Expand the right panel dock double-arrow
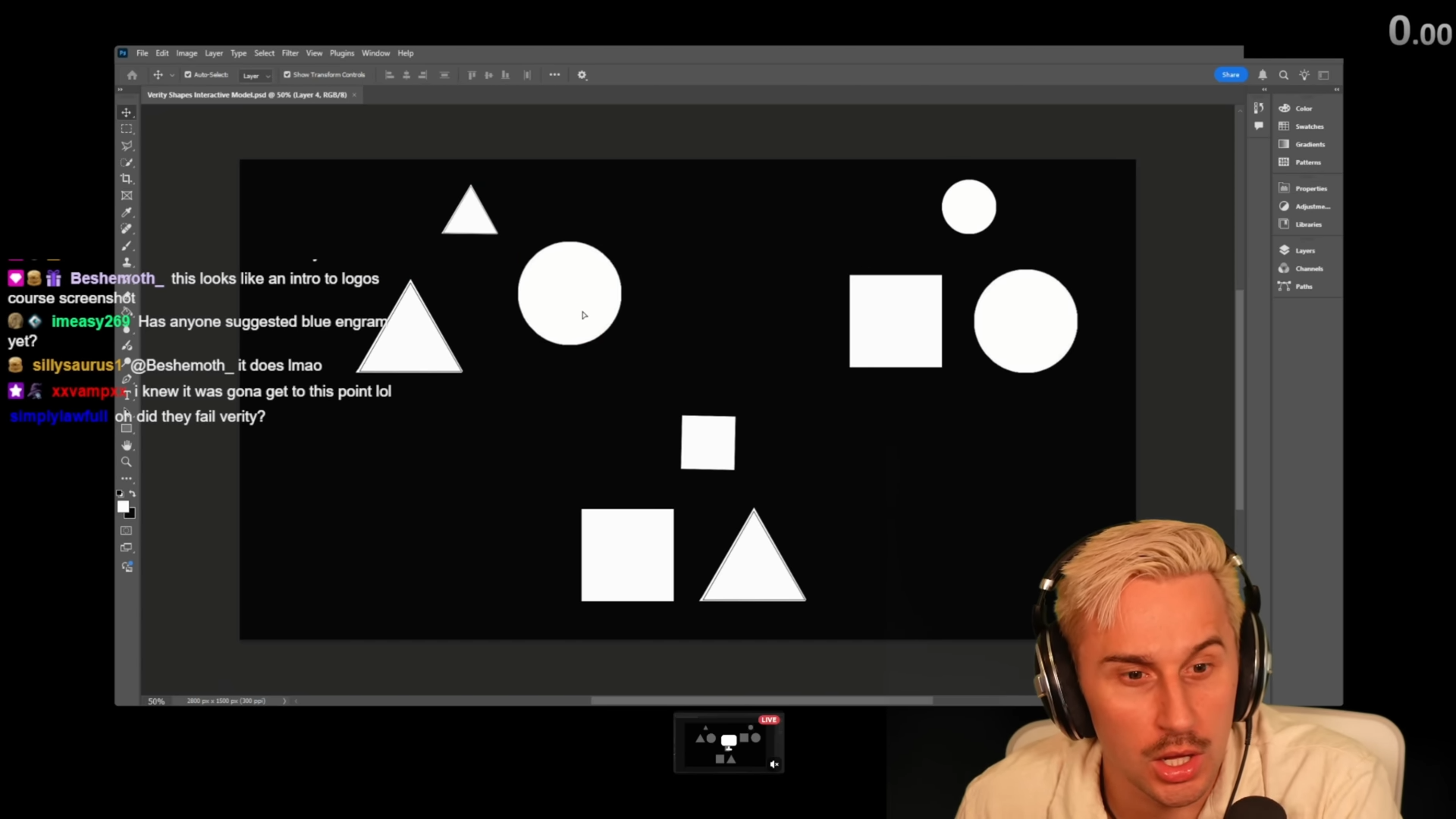 (1336, 89)
